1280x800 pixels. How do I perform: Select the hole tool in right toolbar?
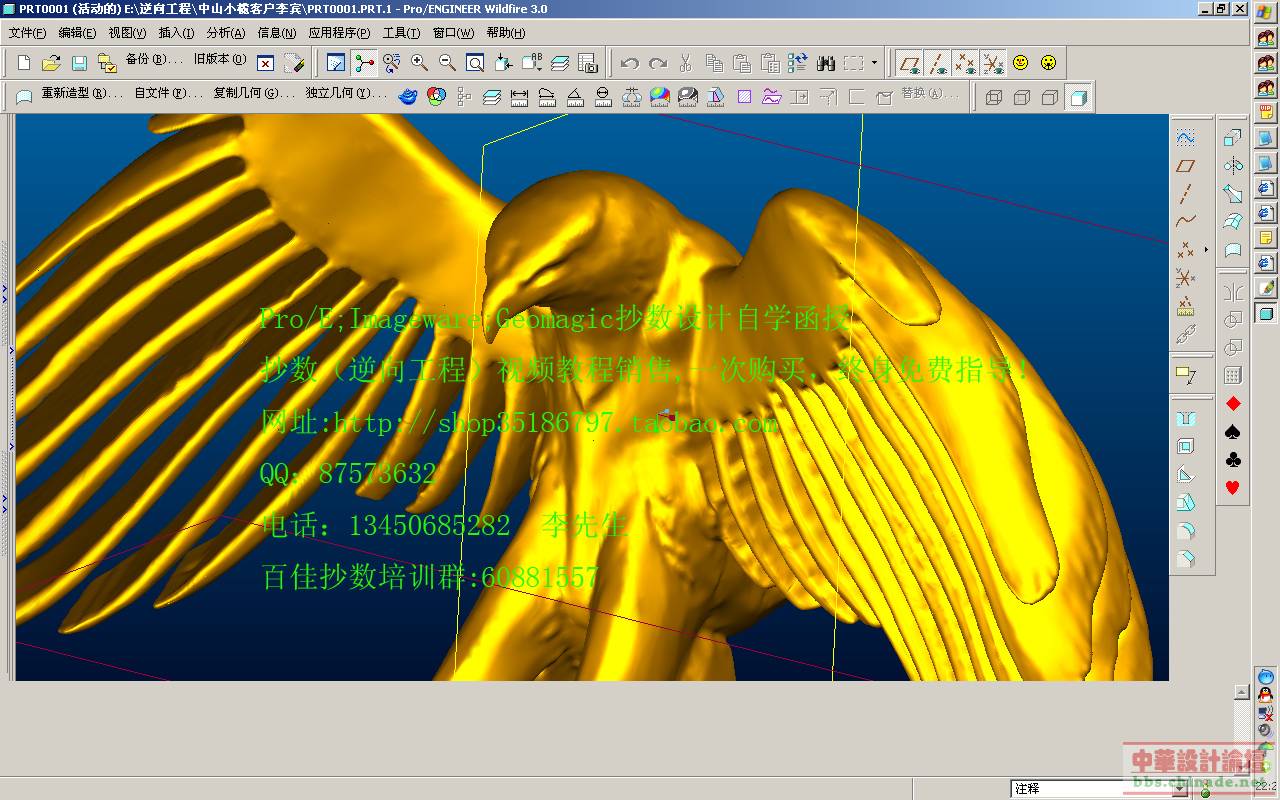[1186, 418]
